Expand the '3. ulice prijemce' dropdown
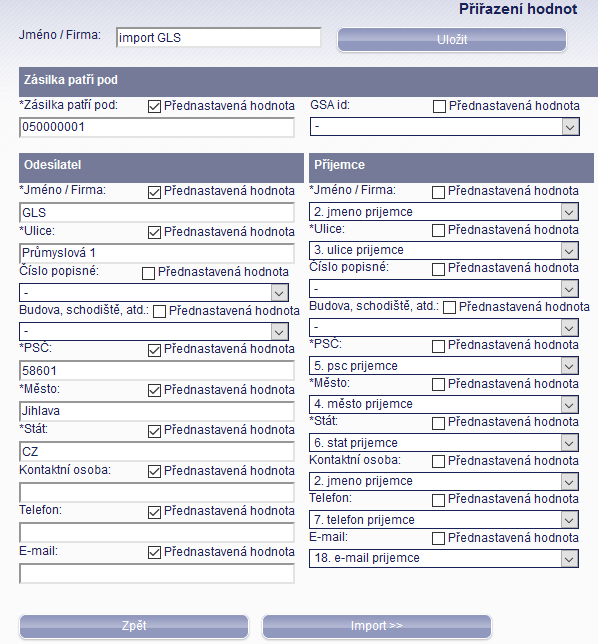Screen dimensions: 598x644 (444, 250)
